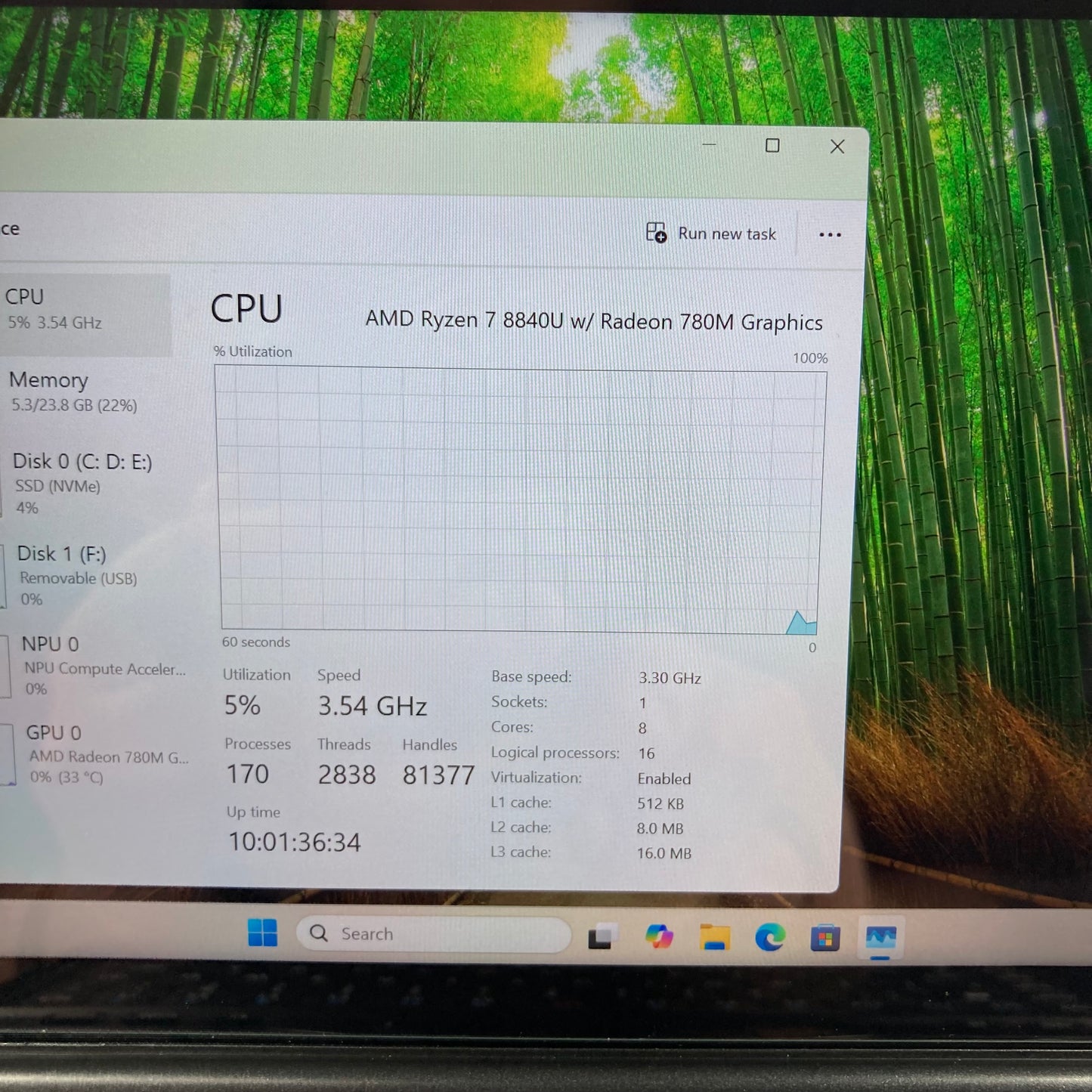Image resolution: width=1092 pixels, height=1092 pixels.
Task: Click the Handles count 81377
Action: [438, 775]
